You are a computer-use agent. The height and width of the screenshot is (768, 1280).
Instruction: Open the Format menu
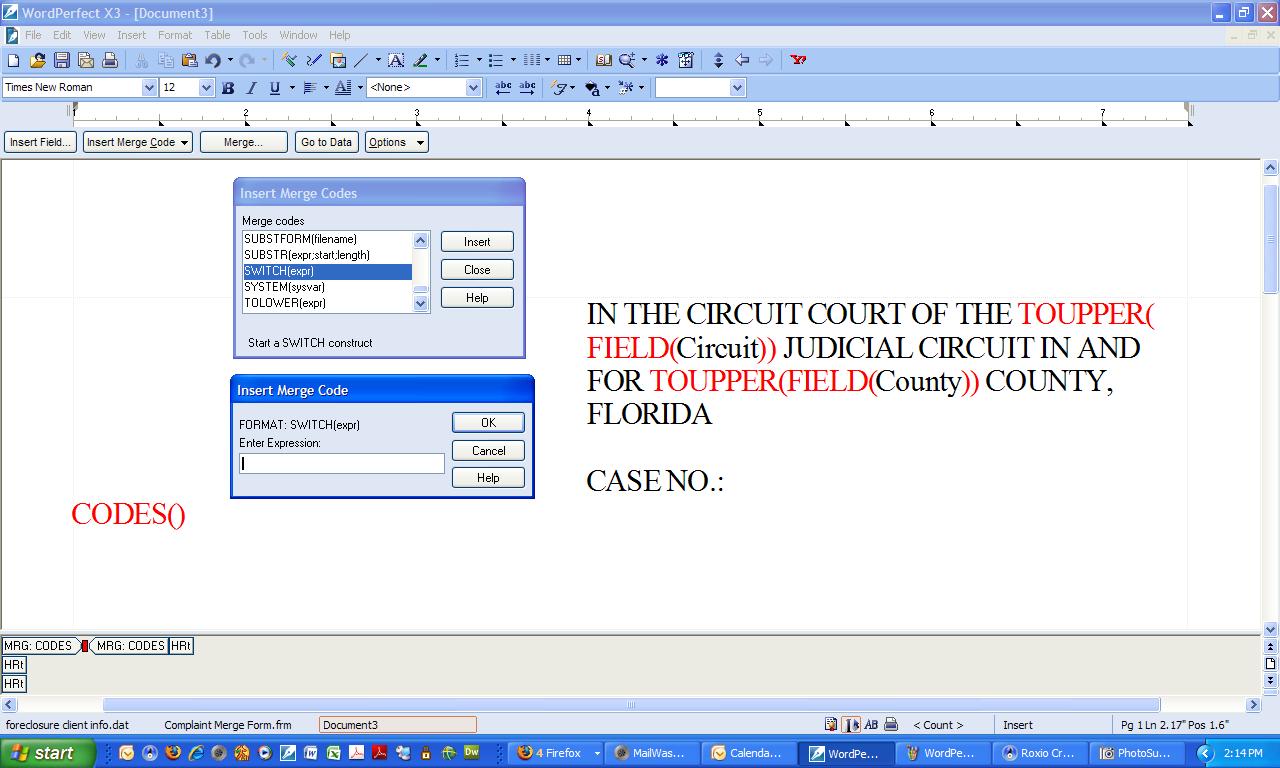click(174, 35)
